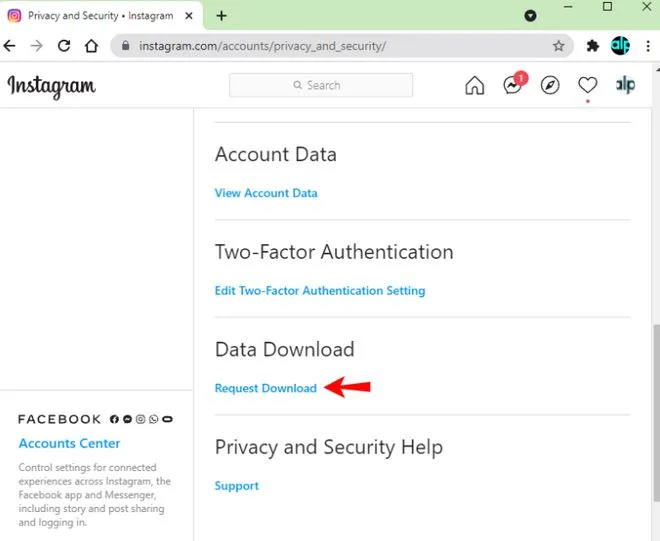Reload the page with refresh icon

[64, 45]
